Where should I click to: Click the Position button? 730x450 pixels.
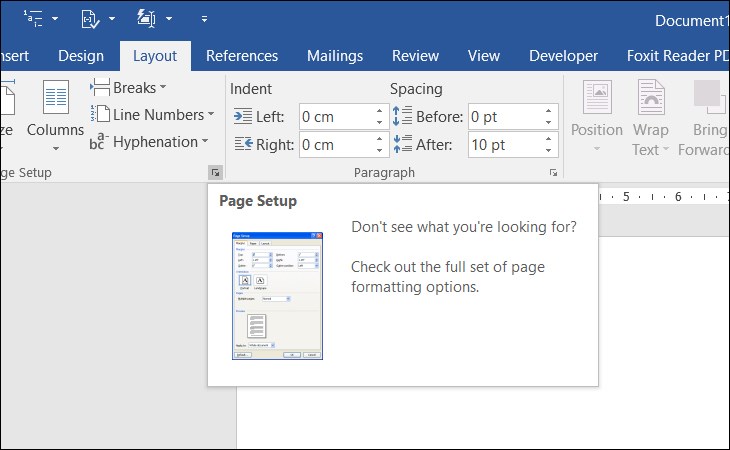click(x=597, y=116)
